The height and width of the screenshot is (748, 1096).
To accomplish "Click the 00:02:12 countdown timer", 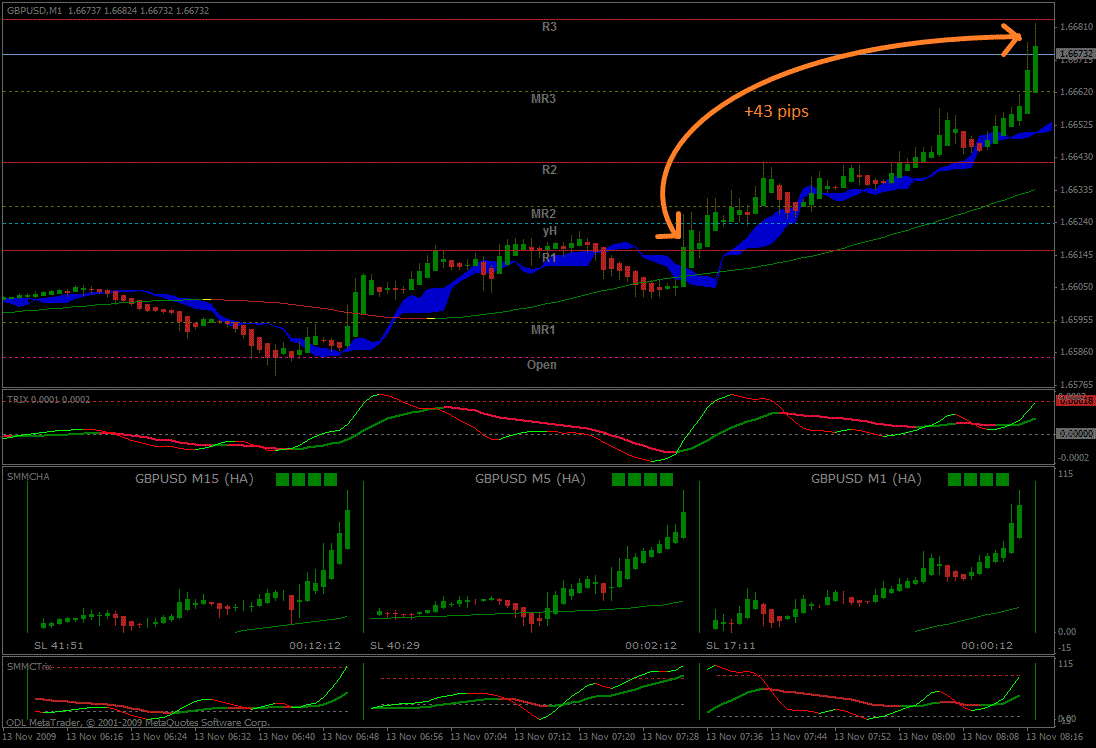I will (x=651, y=645).
